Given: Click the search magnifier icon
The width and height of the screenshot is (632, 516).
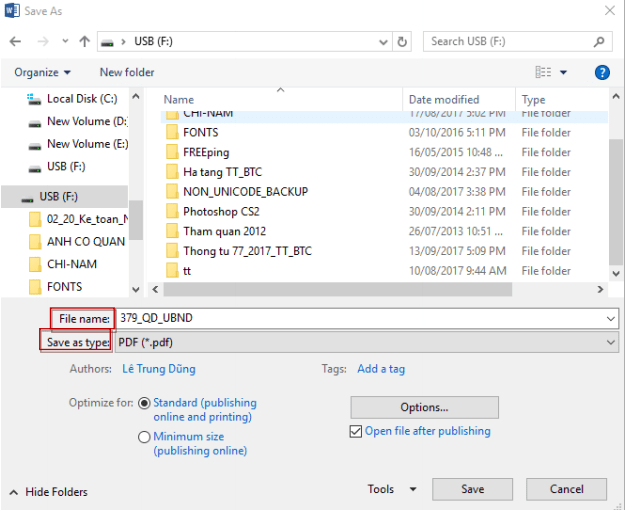Looking at the screenshot, I should (x=600, y=42).
